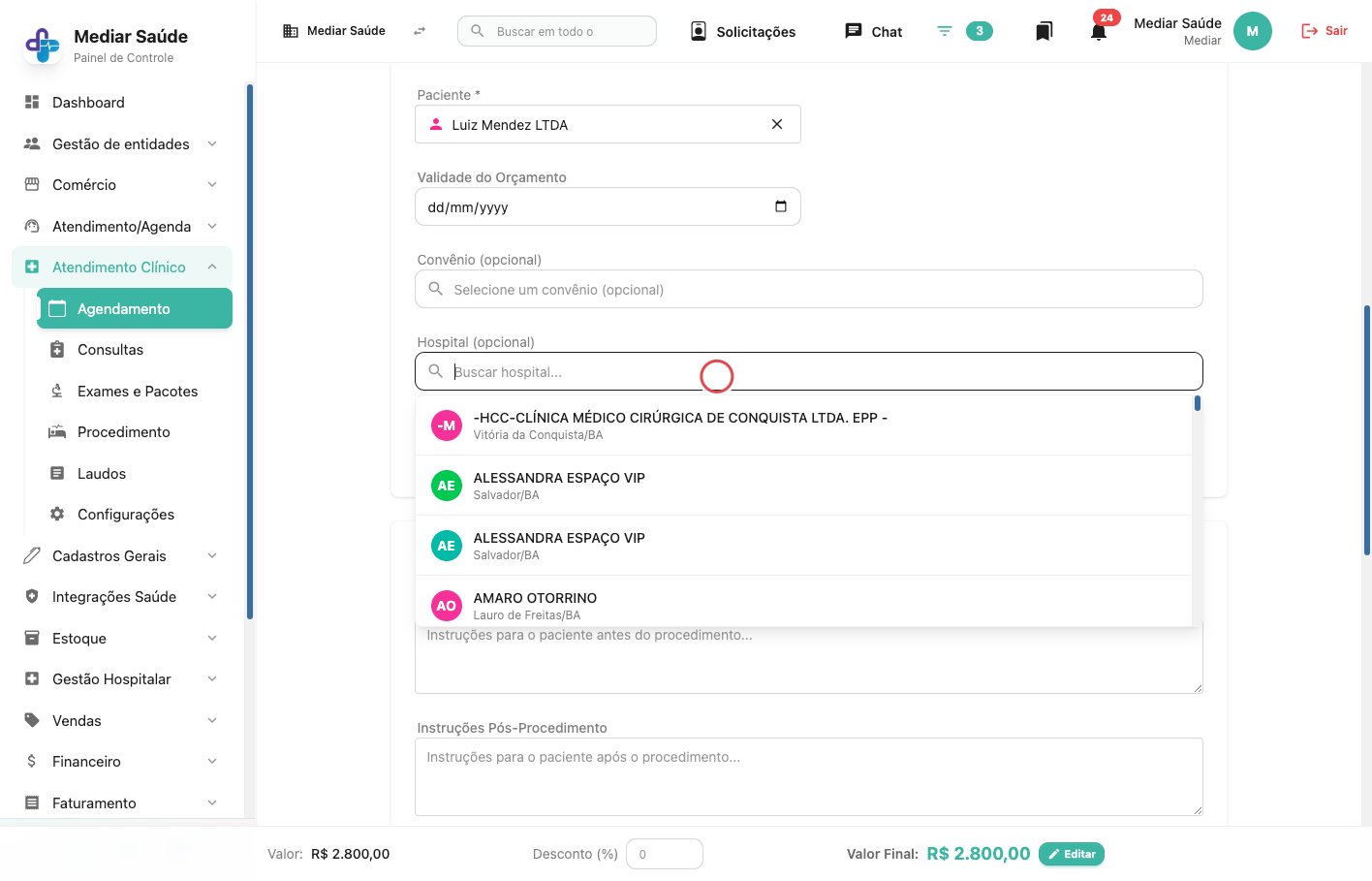Expand the Faturamento menu

pyautogui.click(x=122, y=802)
